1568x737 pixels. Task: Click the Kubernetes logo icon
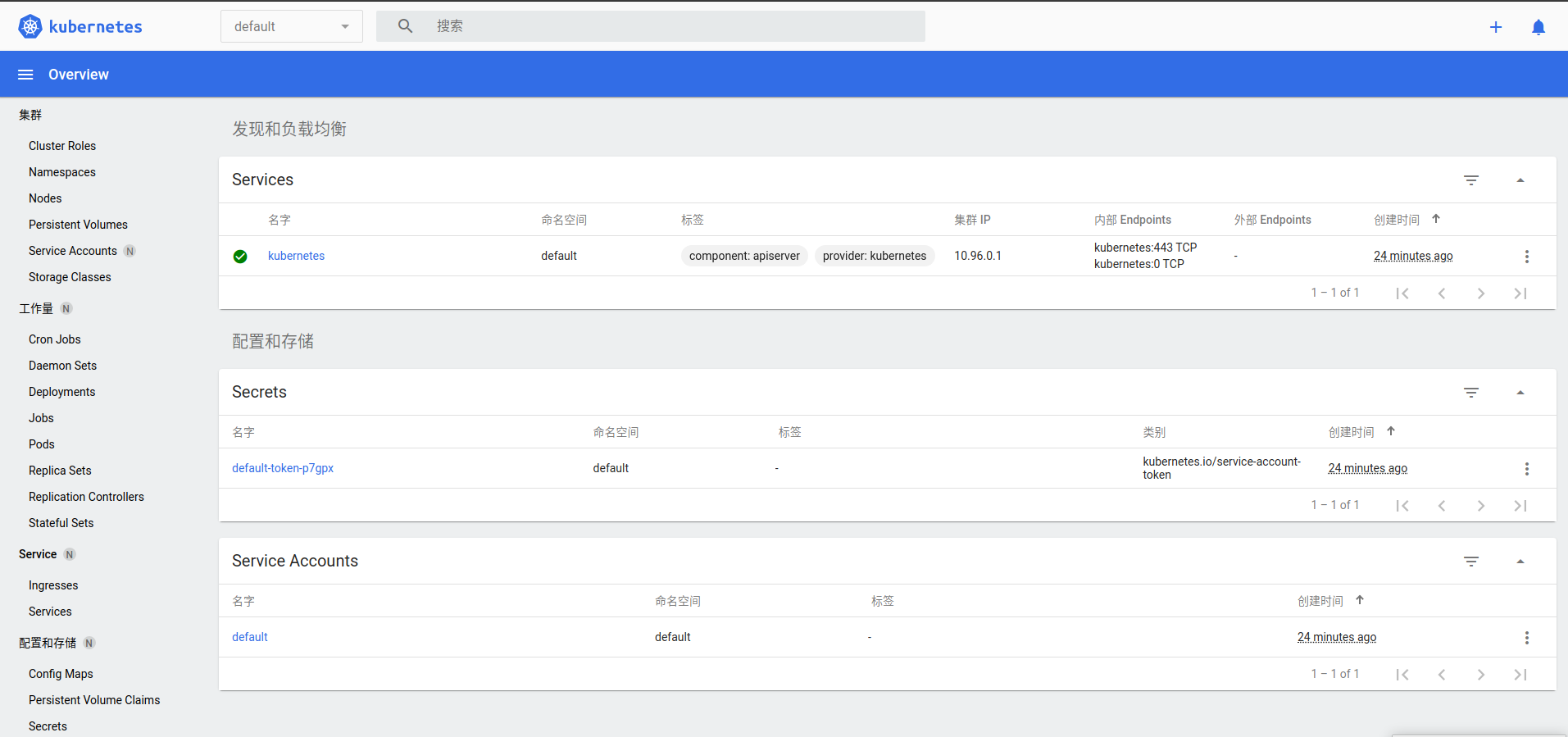coord(30,26)
